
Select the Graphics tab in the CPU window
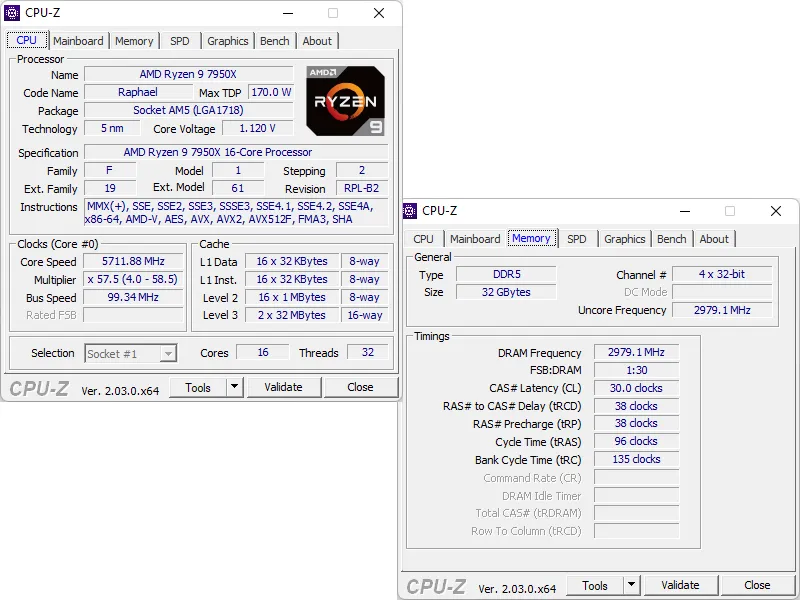228,41
